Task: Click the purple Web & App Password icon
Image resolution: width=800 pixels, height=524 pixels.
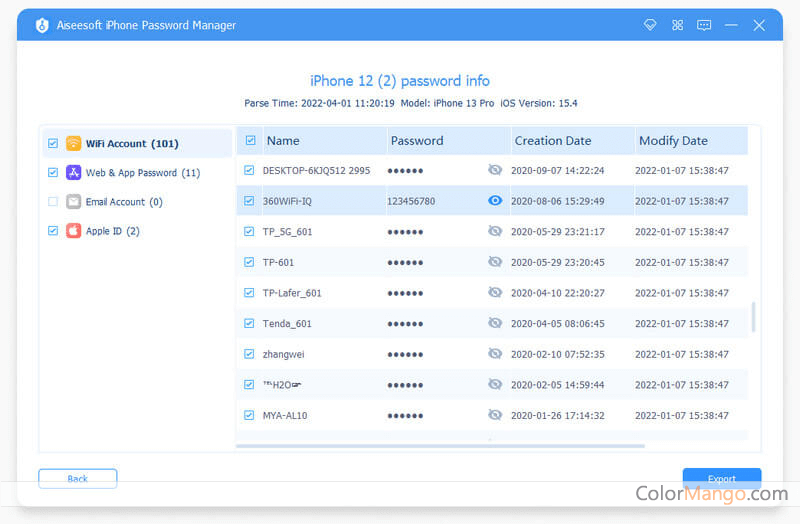Action: point(73,173)
